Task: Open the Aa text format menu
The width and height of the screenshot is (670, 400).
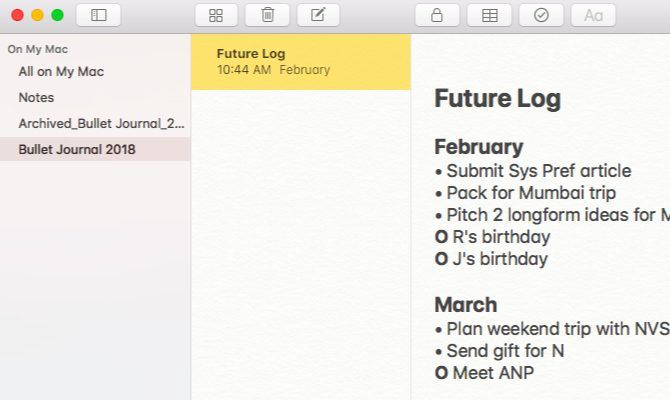Action: coord(593,15)
